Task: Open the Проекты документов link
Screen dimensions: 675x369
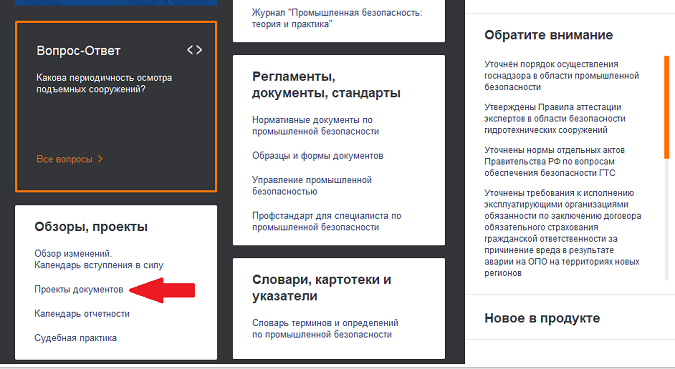Action: click(x=79, y=289)
